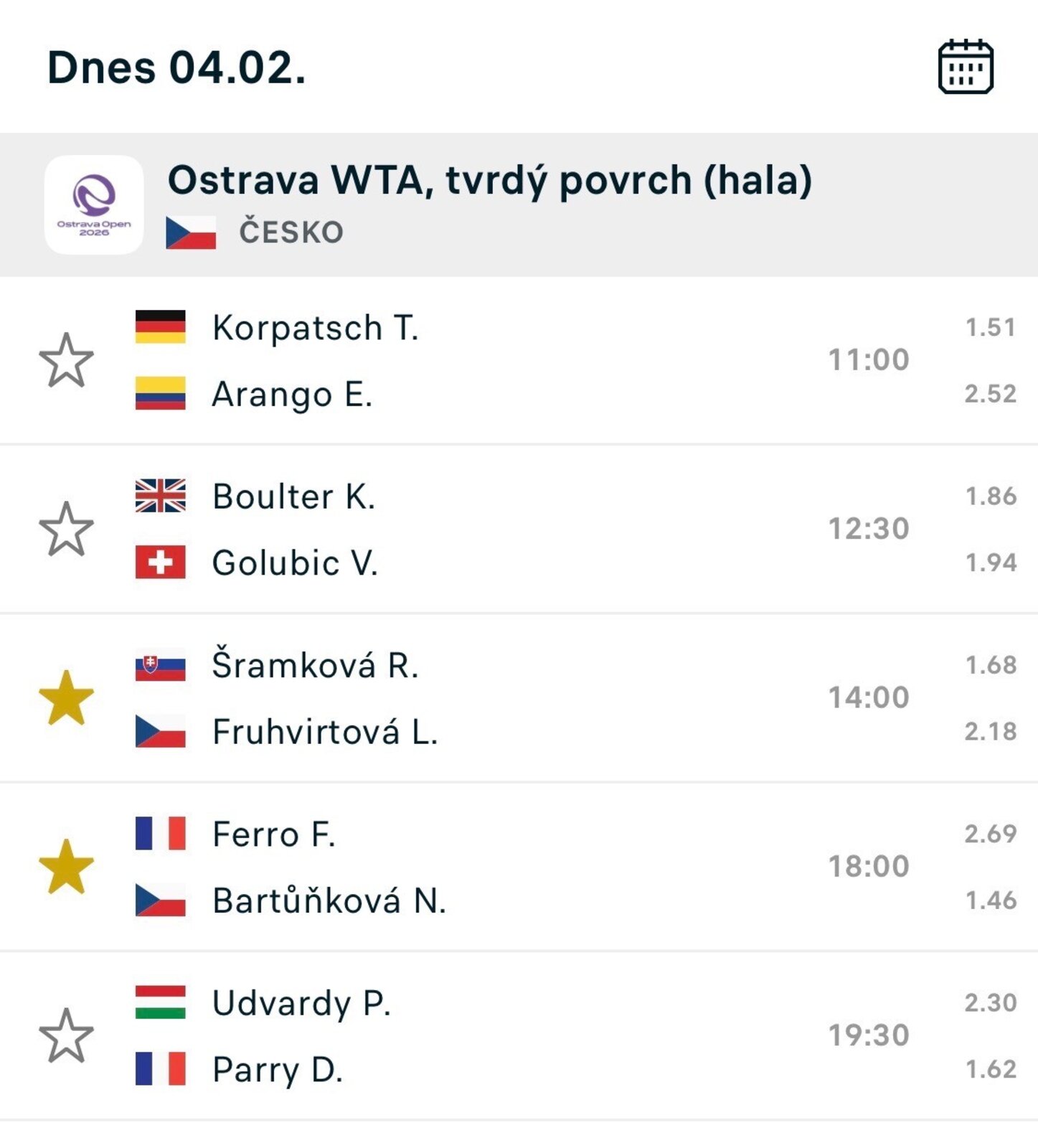
Task: Tap the Dnes 04.02. date heading
Action: 176,68
